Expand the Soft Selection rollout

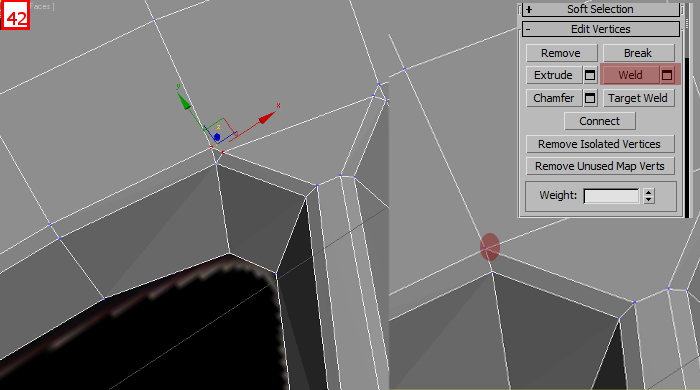(x=600, y=9)
